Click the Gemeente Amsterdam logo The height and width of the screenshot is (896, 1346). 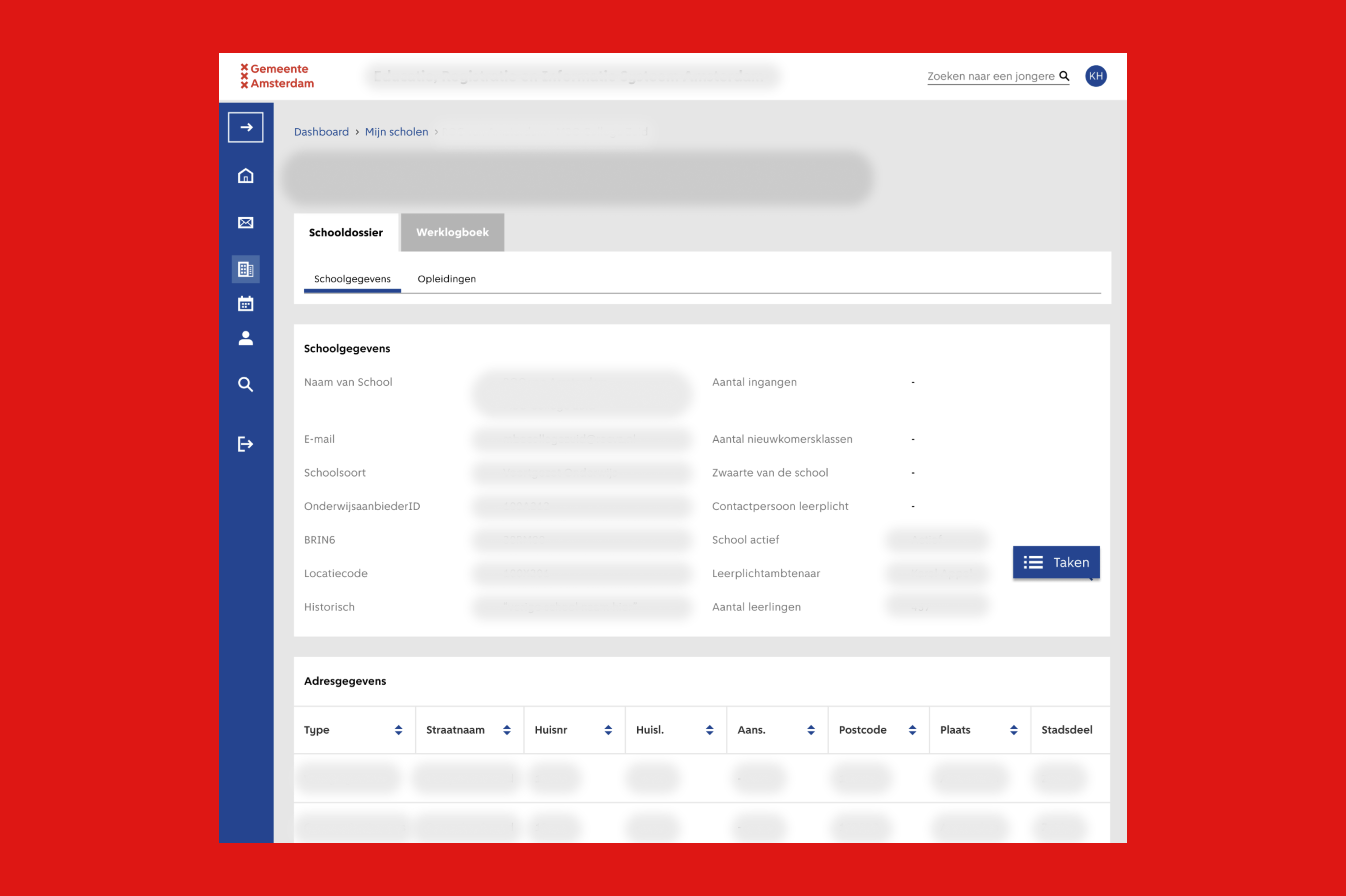click(x=277, y=76)
